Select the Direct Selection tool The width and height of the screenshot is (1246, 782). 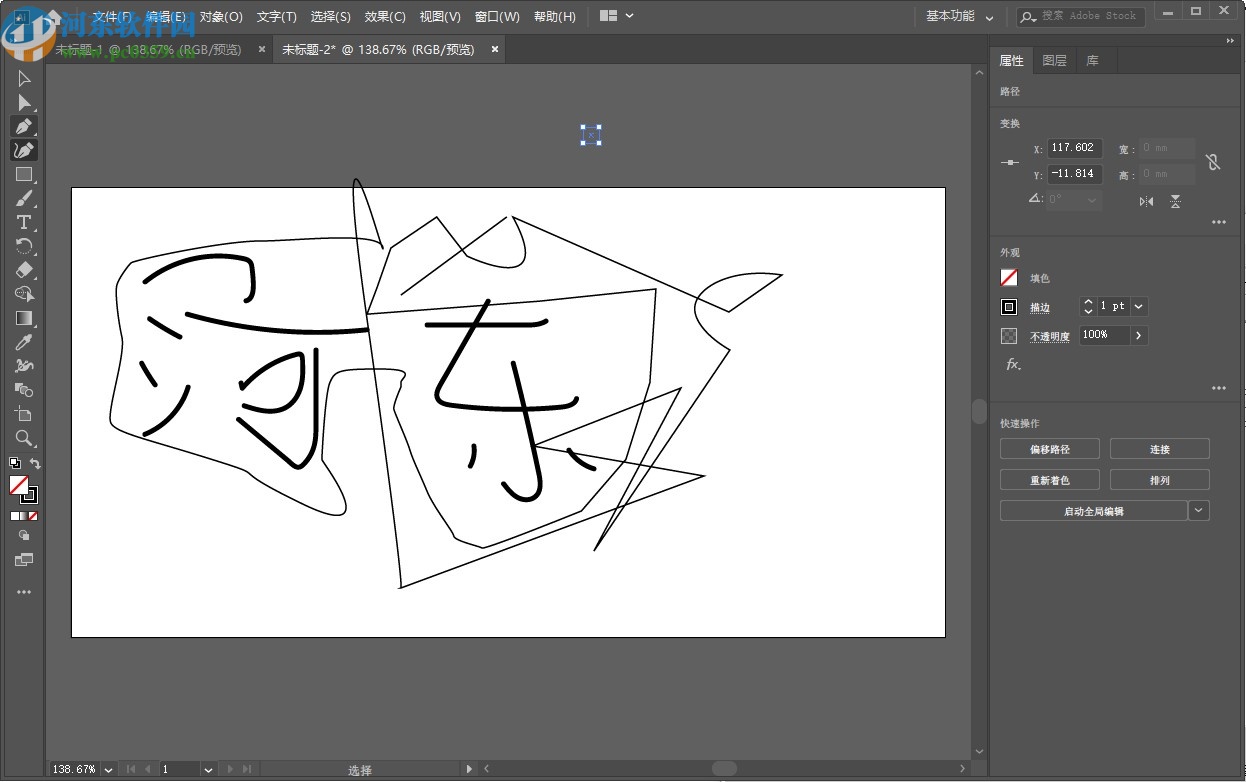click(24, 103)
